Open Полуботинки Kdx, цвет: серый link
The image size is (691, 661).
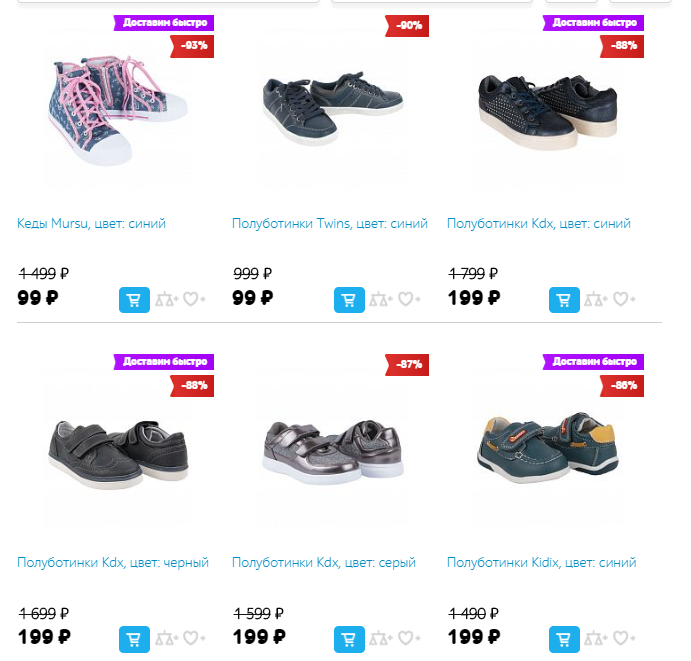point(324,563)
